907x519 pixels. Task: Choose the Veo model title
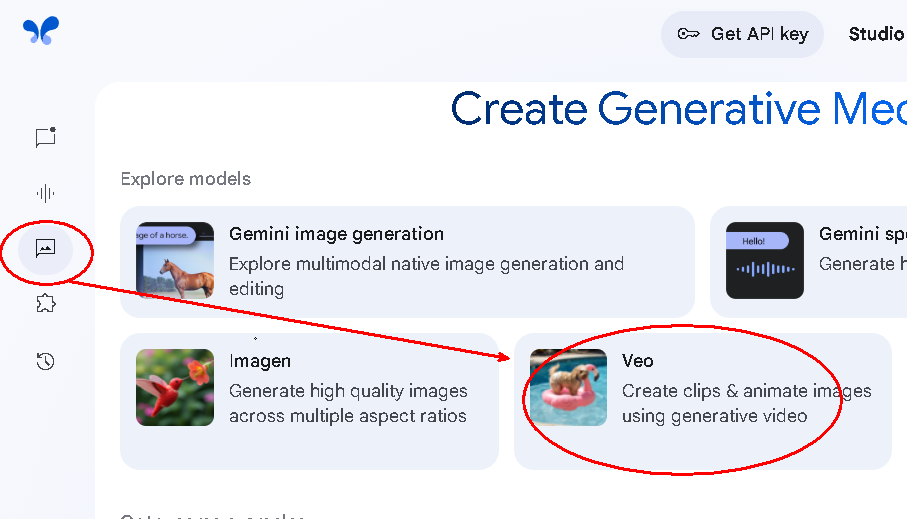coord(637,361)
